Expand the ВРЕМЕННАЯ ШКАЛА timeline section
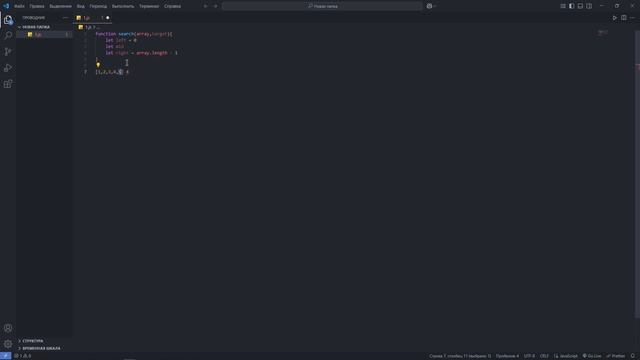The width and height of the screenshot is (640, 360). click(45, 349)
